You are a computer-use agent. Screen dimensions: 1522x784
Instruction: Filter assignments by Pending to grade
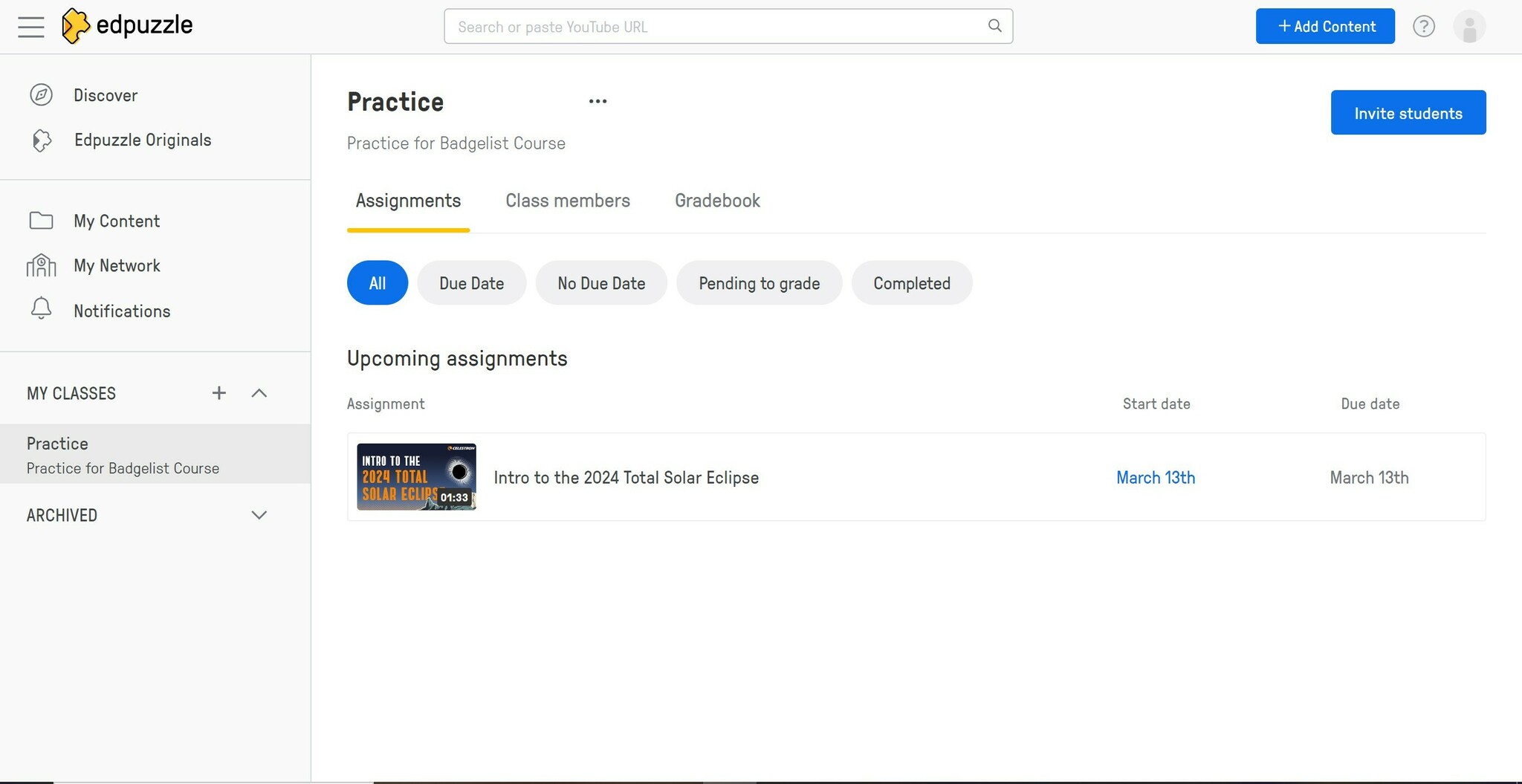coord(758,283)
